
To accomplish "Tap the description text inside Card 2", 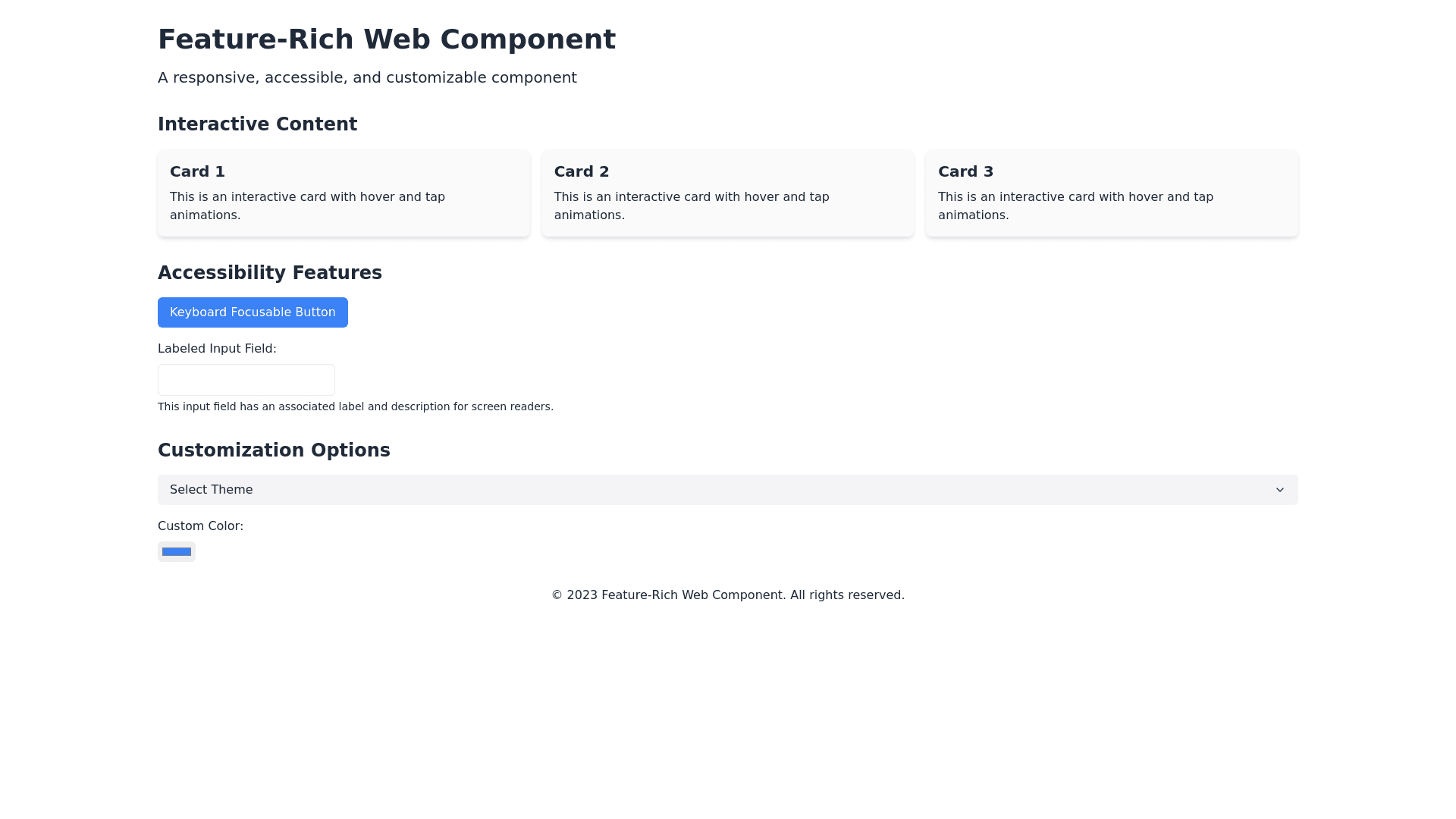I will point(692,206).
